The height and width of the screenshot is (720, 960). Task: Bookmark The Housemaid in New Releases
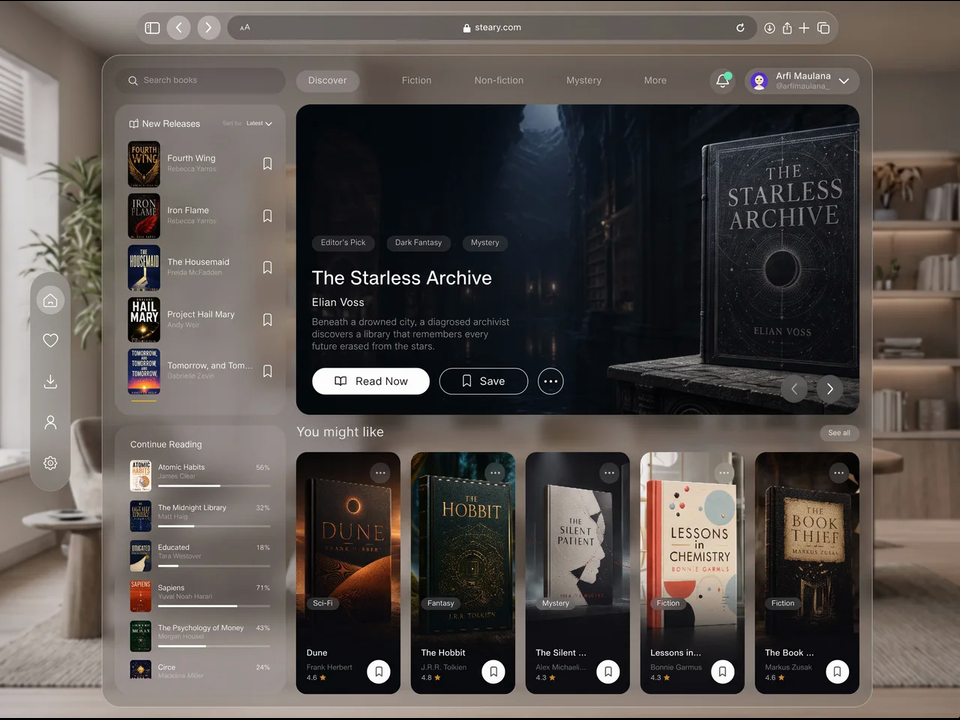point(268,267)
